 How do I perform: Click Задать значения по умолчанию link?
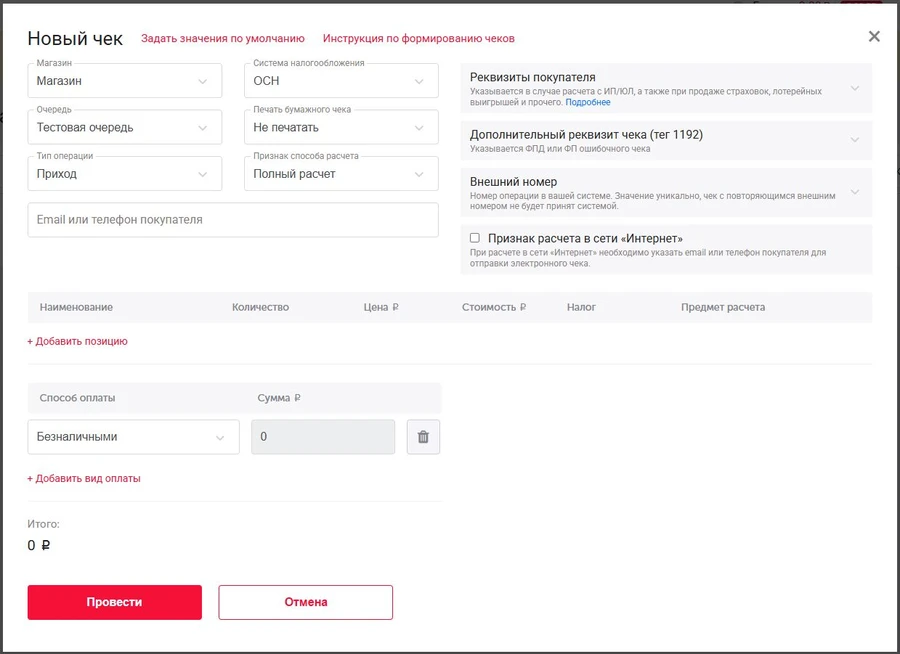click(222, 39)
